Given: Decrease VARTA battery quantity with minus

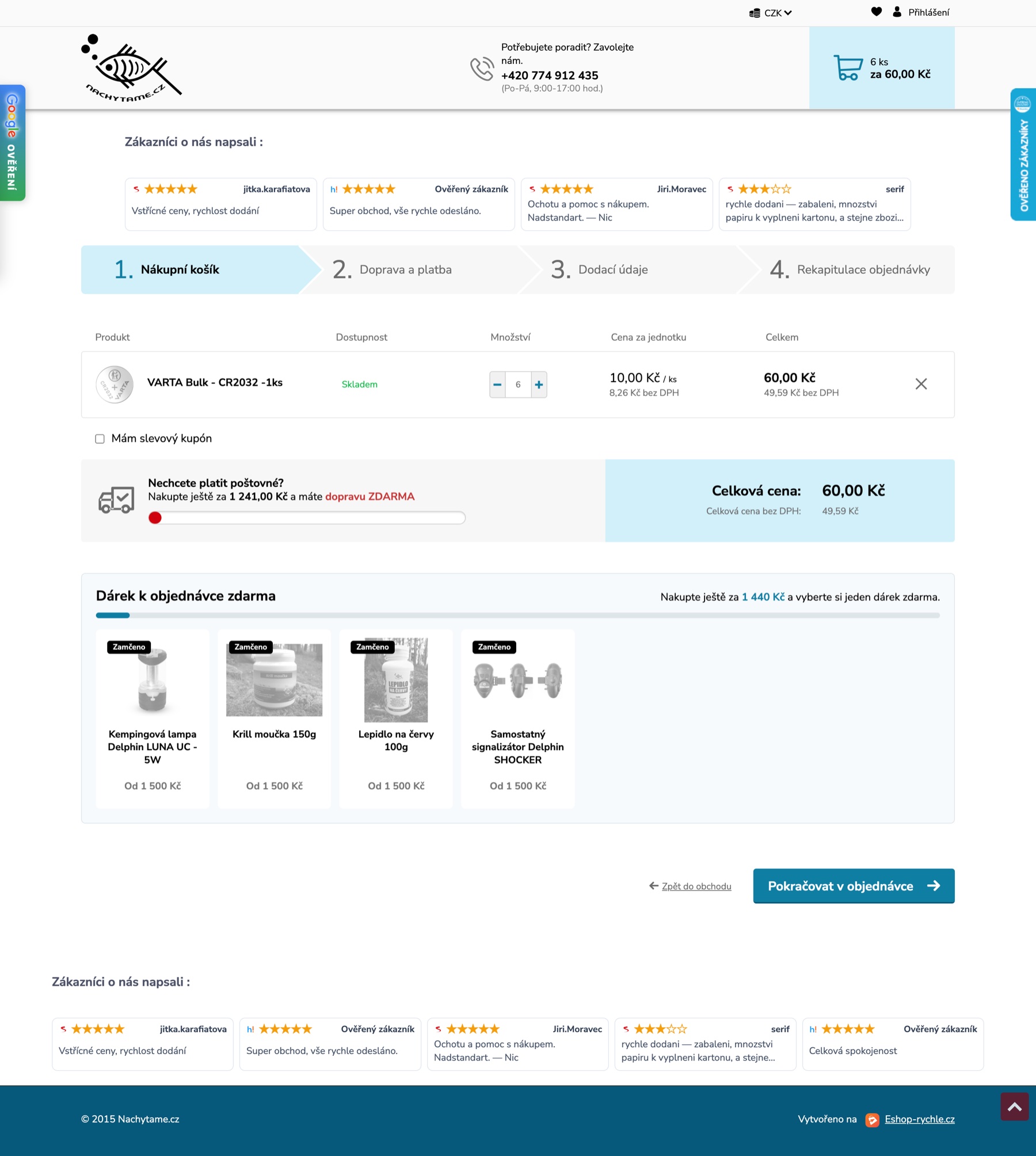Looking at the screenshot, I should [x=497, y=385].
